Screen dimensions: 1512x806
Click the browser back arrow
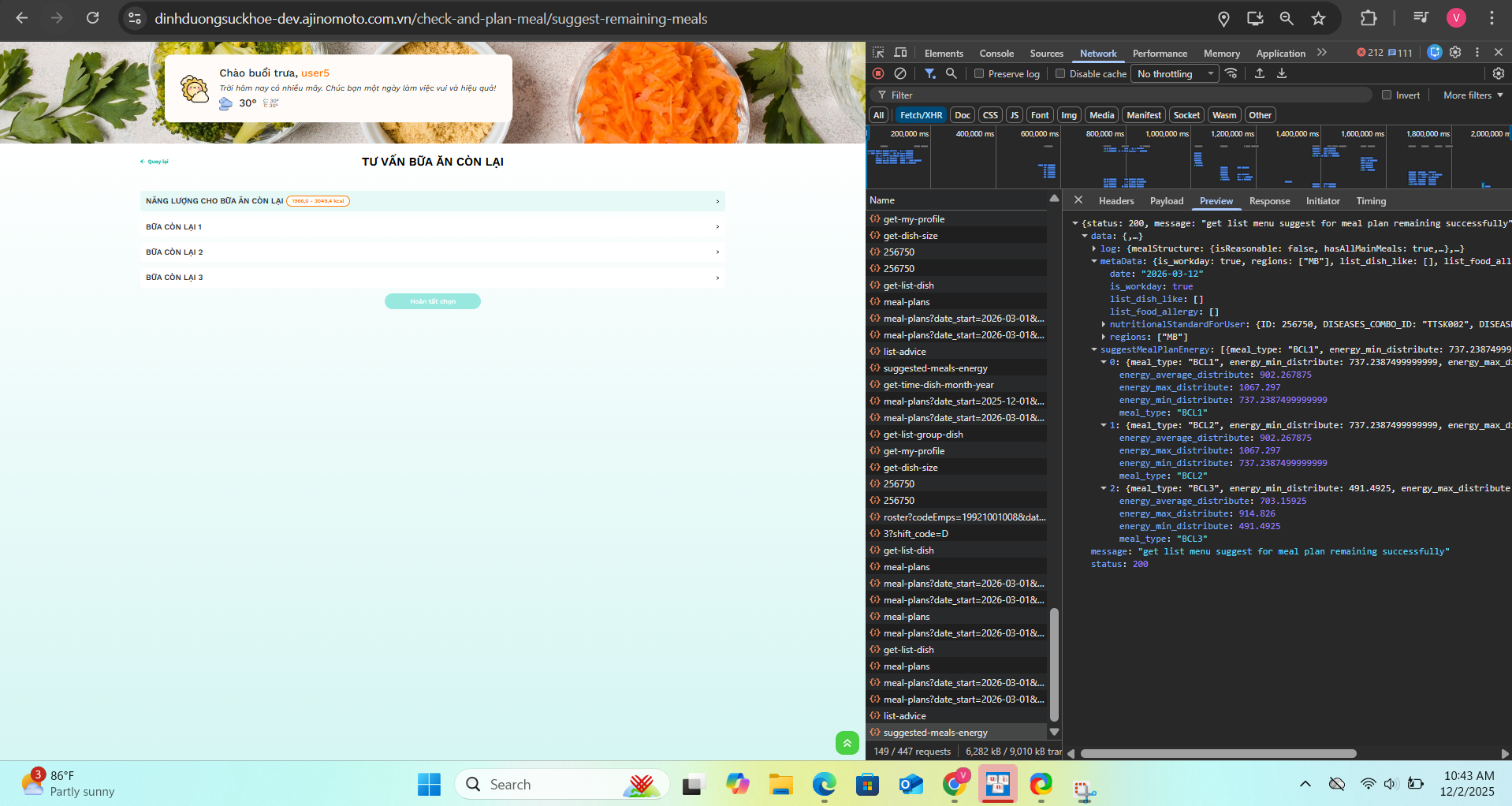click(22, 18)
